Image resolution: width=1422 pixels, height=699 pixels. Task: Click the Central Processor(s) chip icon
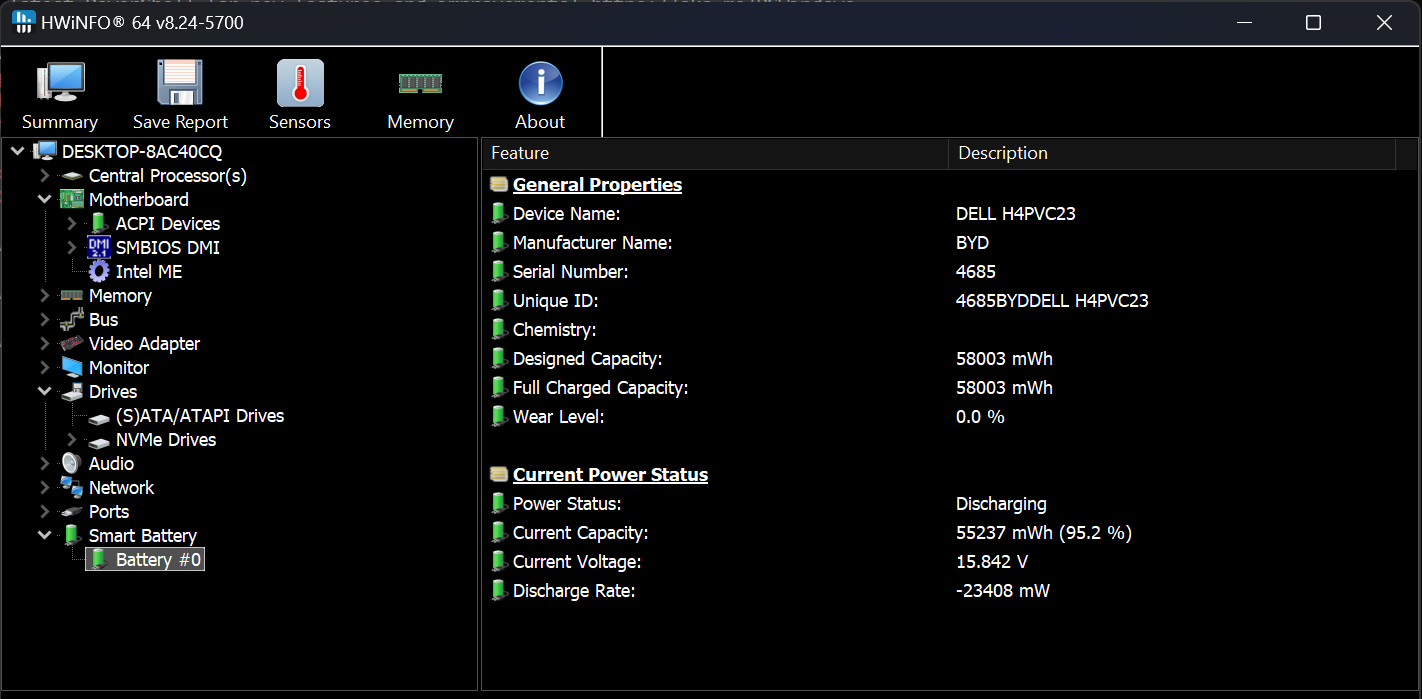click(x=72, y=176)
